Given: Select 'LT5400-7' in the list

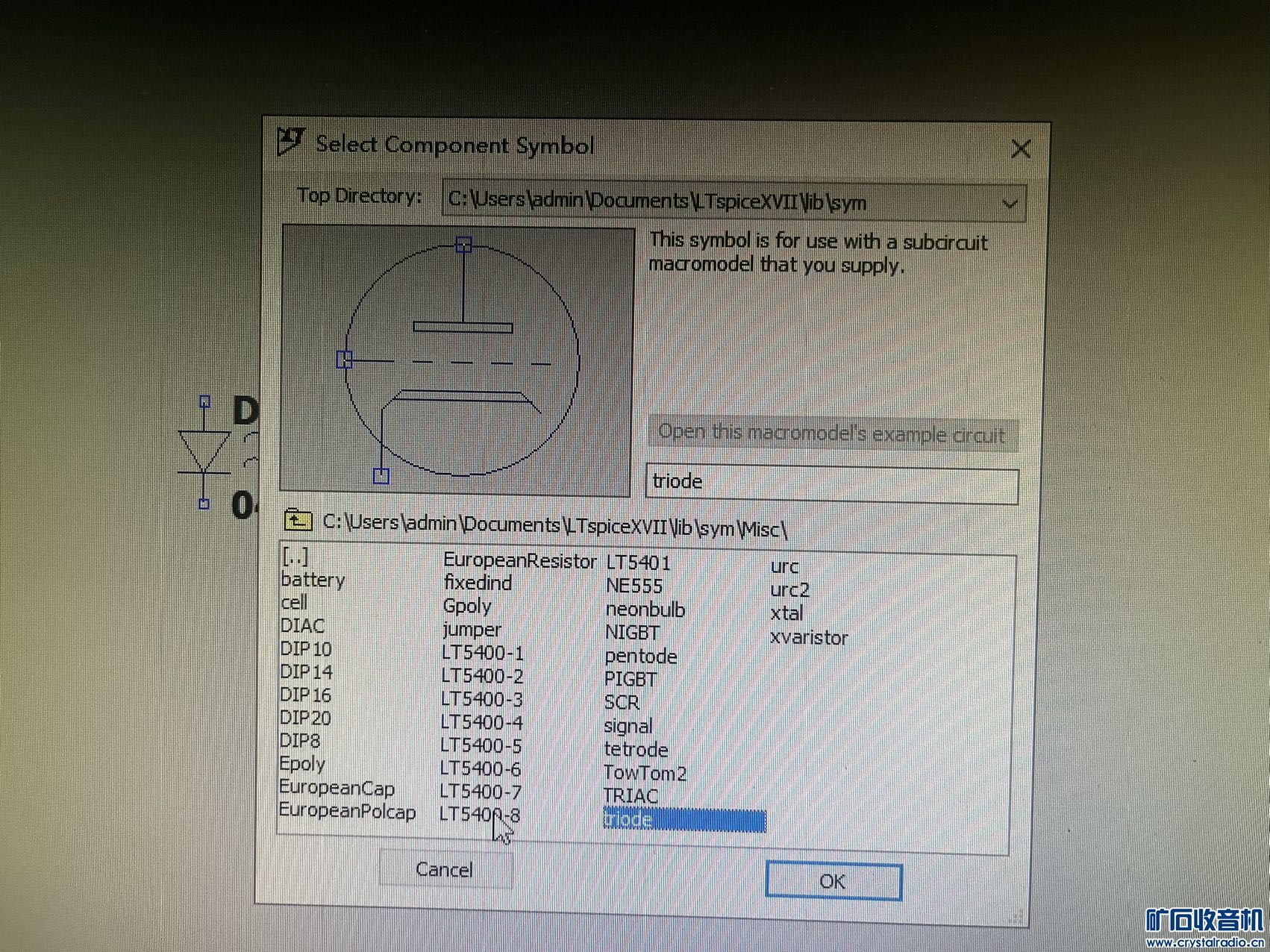Looking at the screenshot, I should 481,792.
